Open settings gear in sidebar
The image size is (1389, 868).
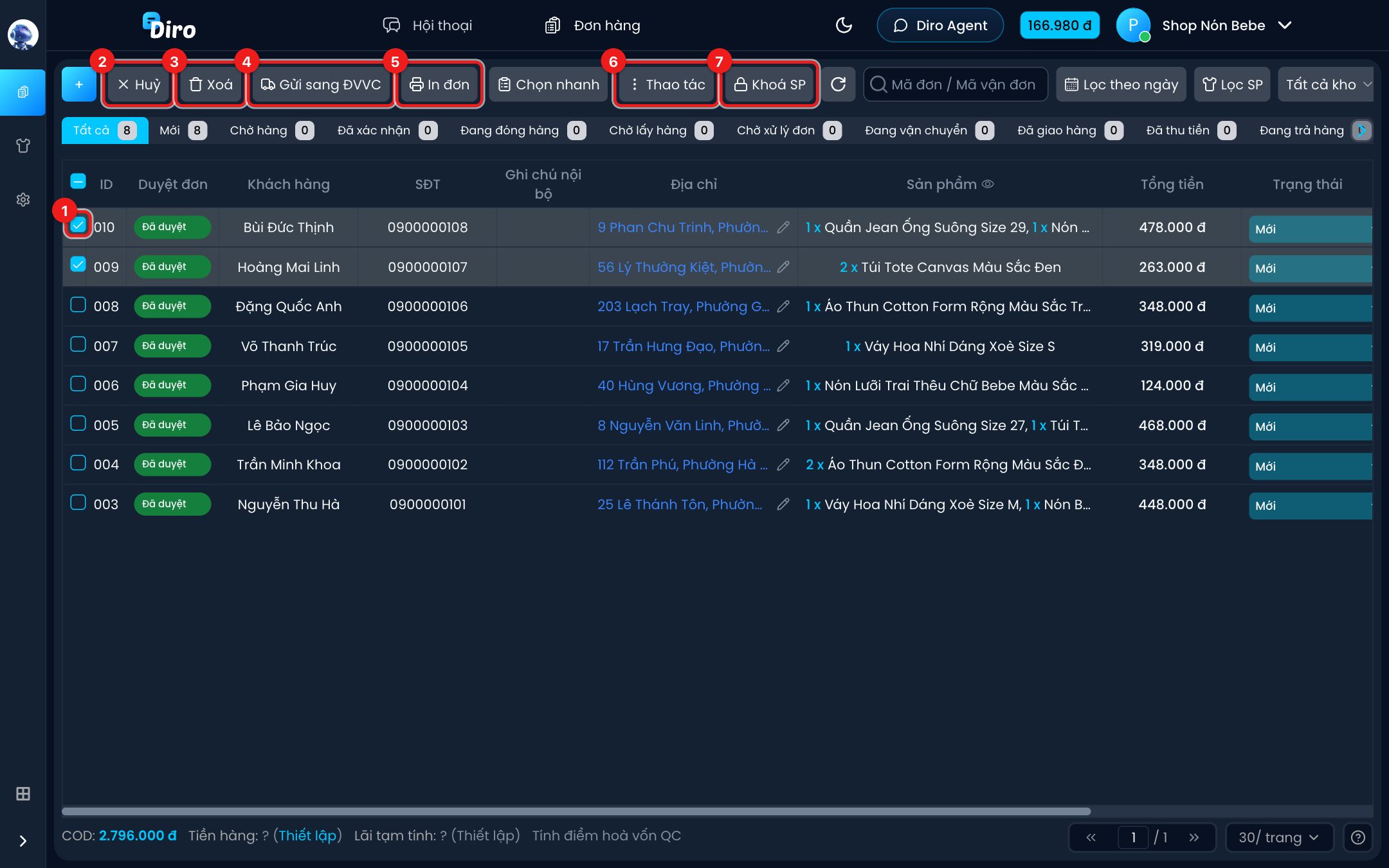coord(23,200)
